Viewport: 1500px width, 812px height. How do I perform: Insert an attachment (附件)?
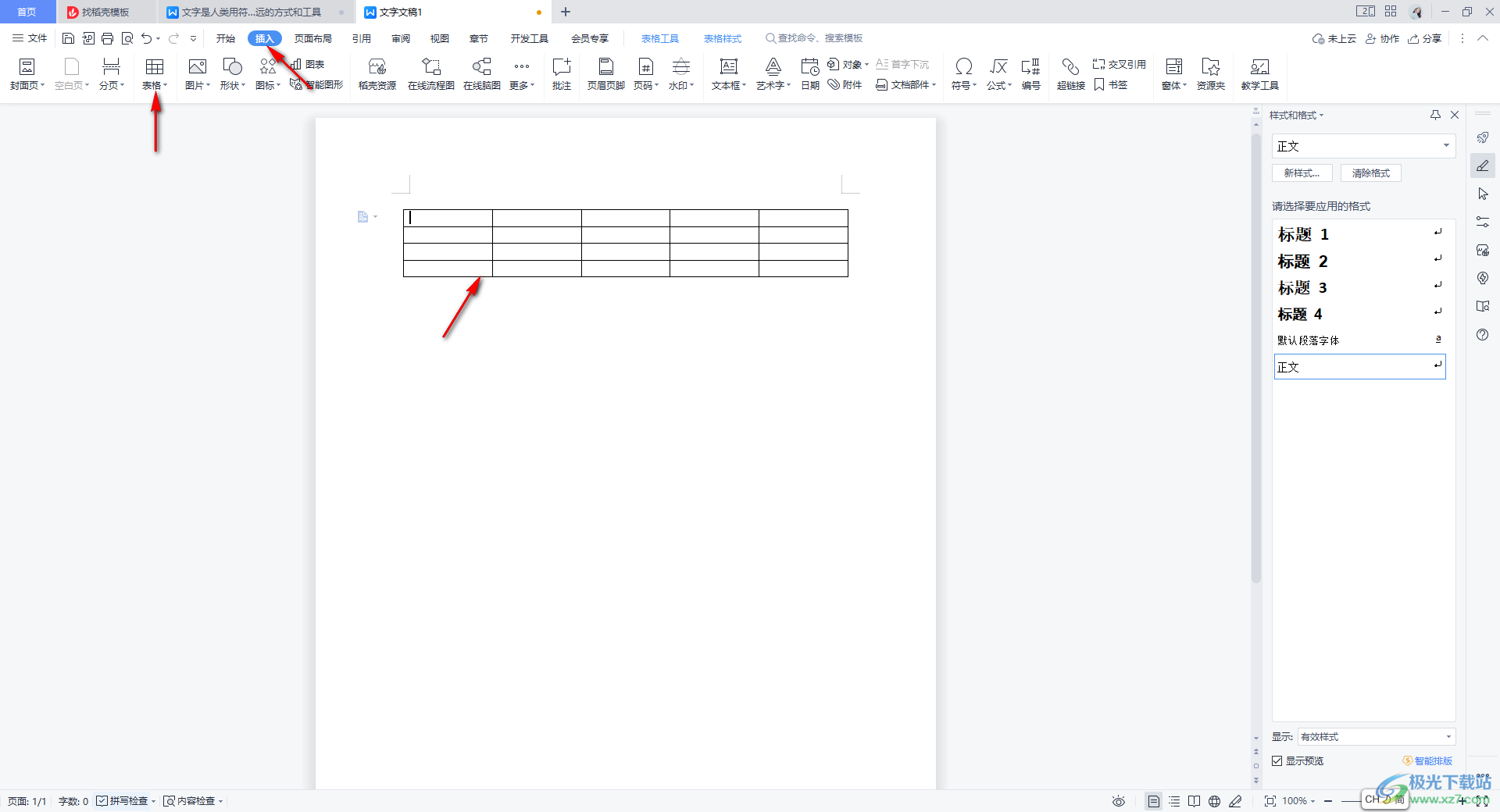[845, 84]
